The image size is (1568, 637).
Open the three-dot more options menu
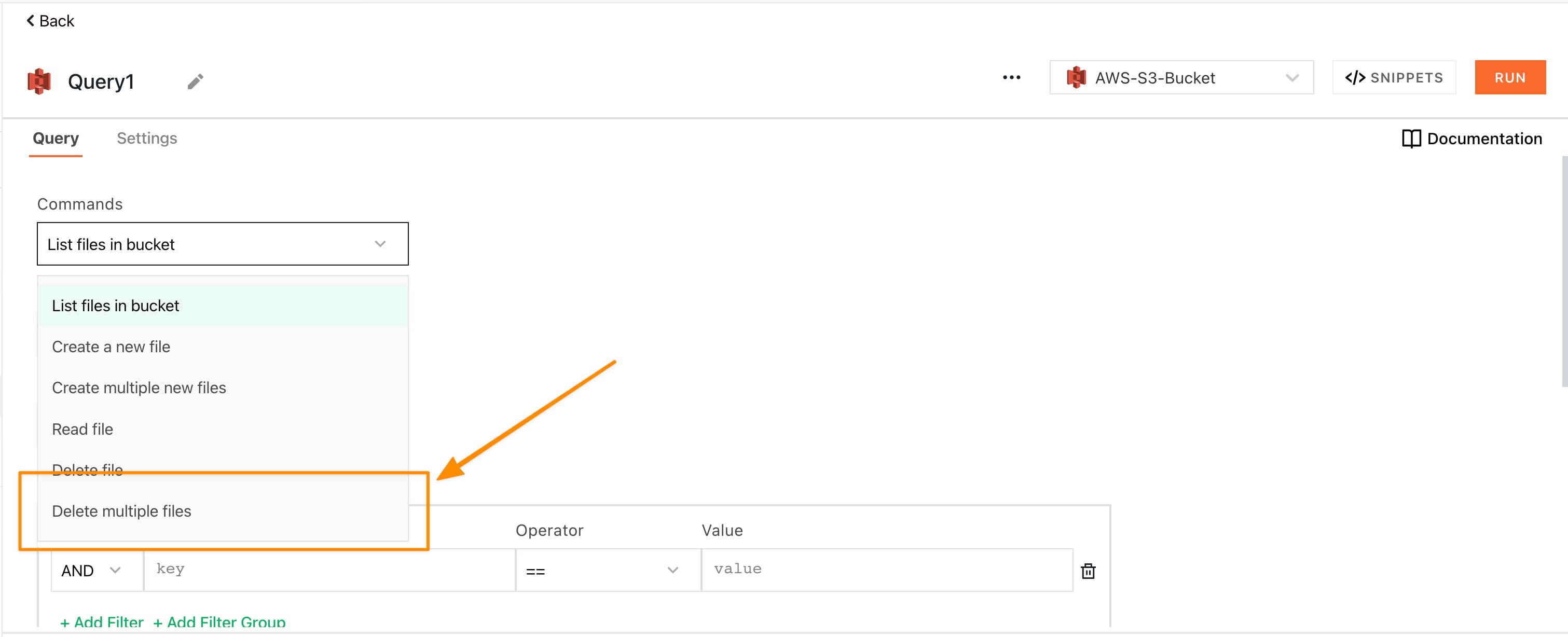coord(1011,78)
